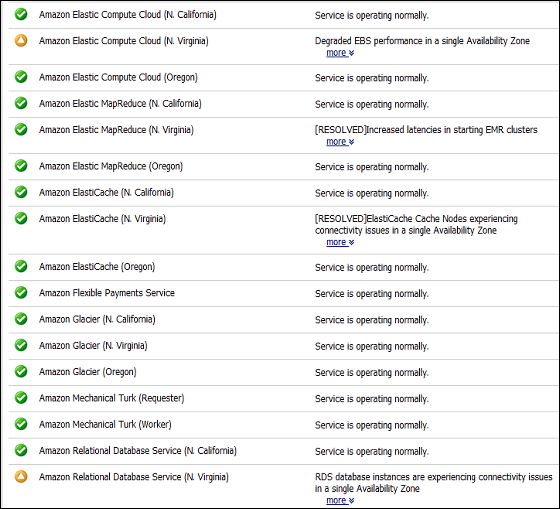Click '[RESOLVED]Increased latencies in starting EMR clusters'
Image resolution: width=560 pixels, height=509 pixels.
pos(426,130)
